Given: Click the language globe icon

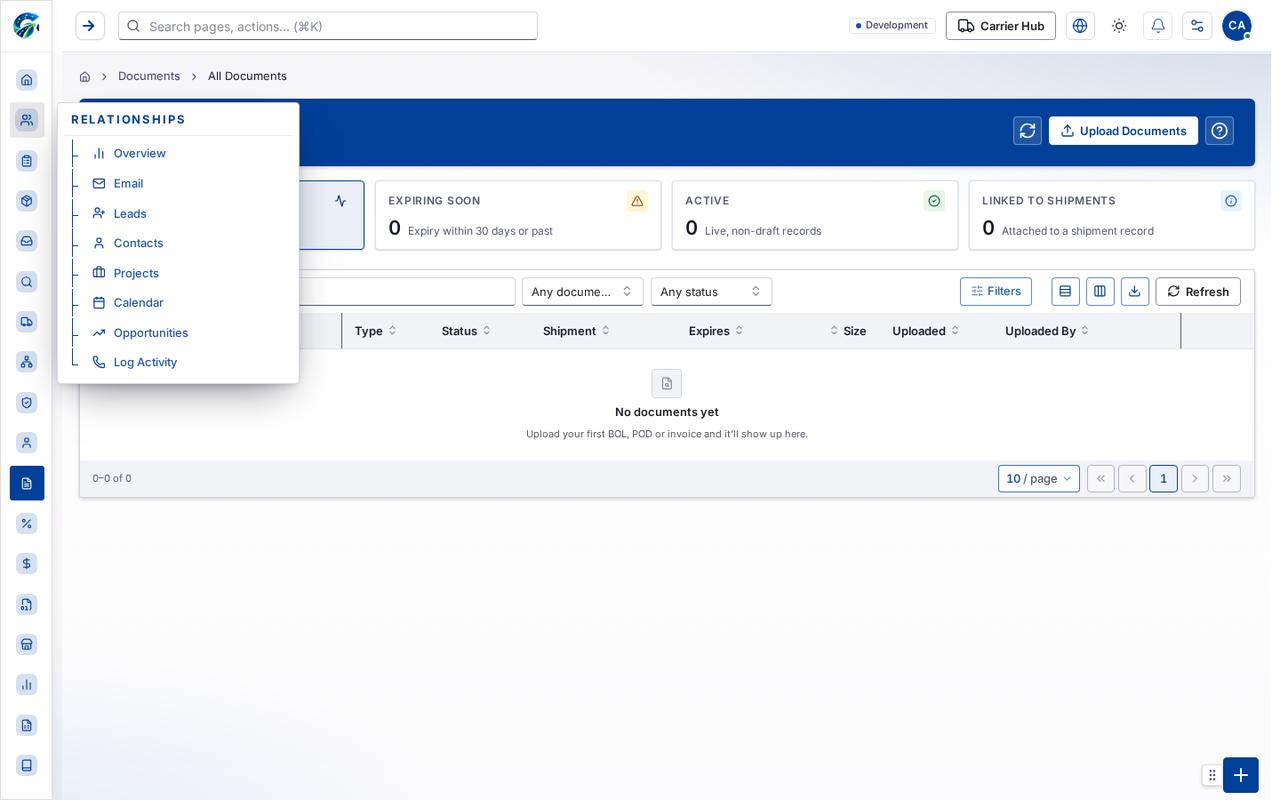Looking at the screenshot, I should [1080, 26].
